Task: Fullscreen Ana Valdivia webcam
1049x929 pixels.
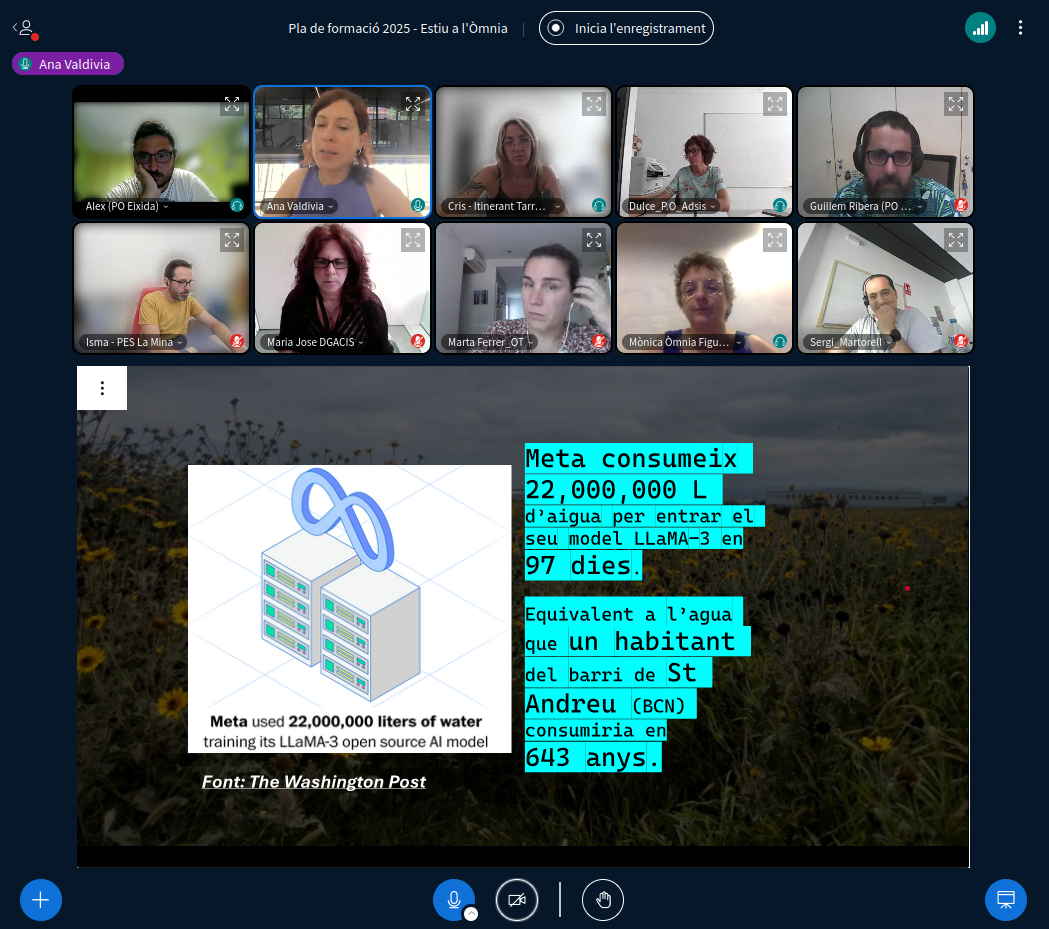Action: (x=413, y=104)
